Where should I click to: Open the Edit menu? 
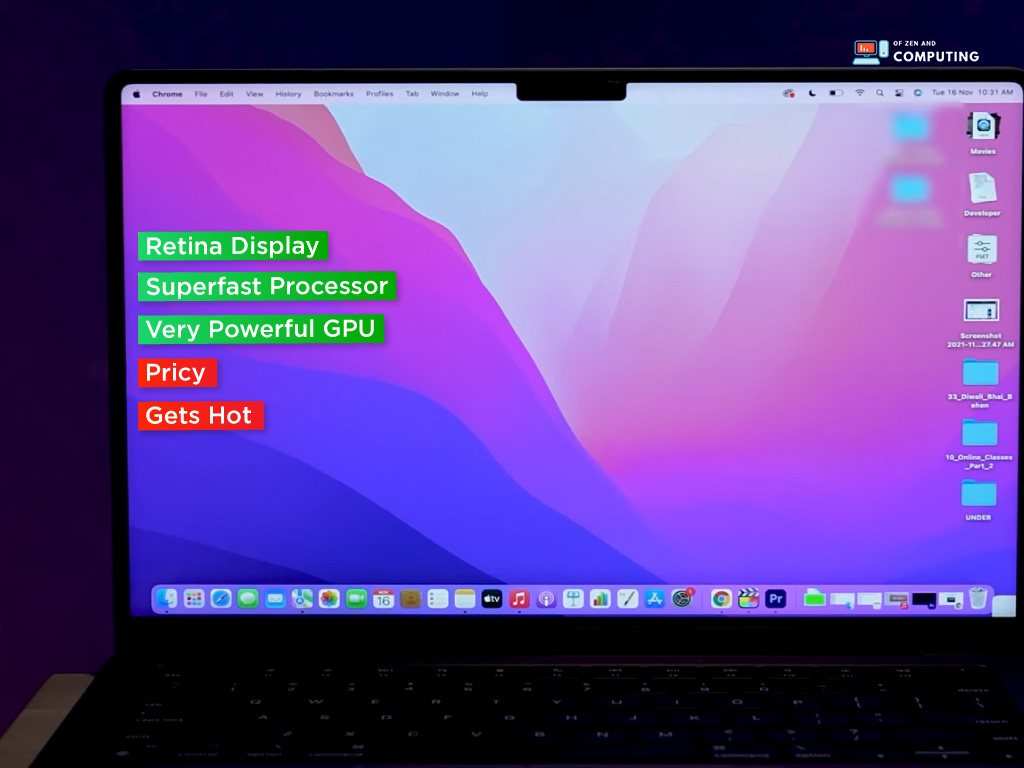[226, 94]
